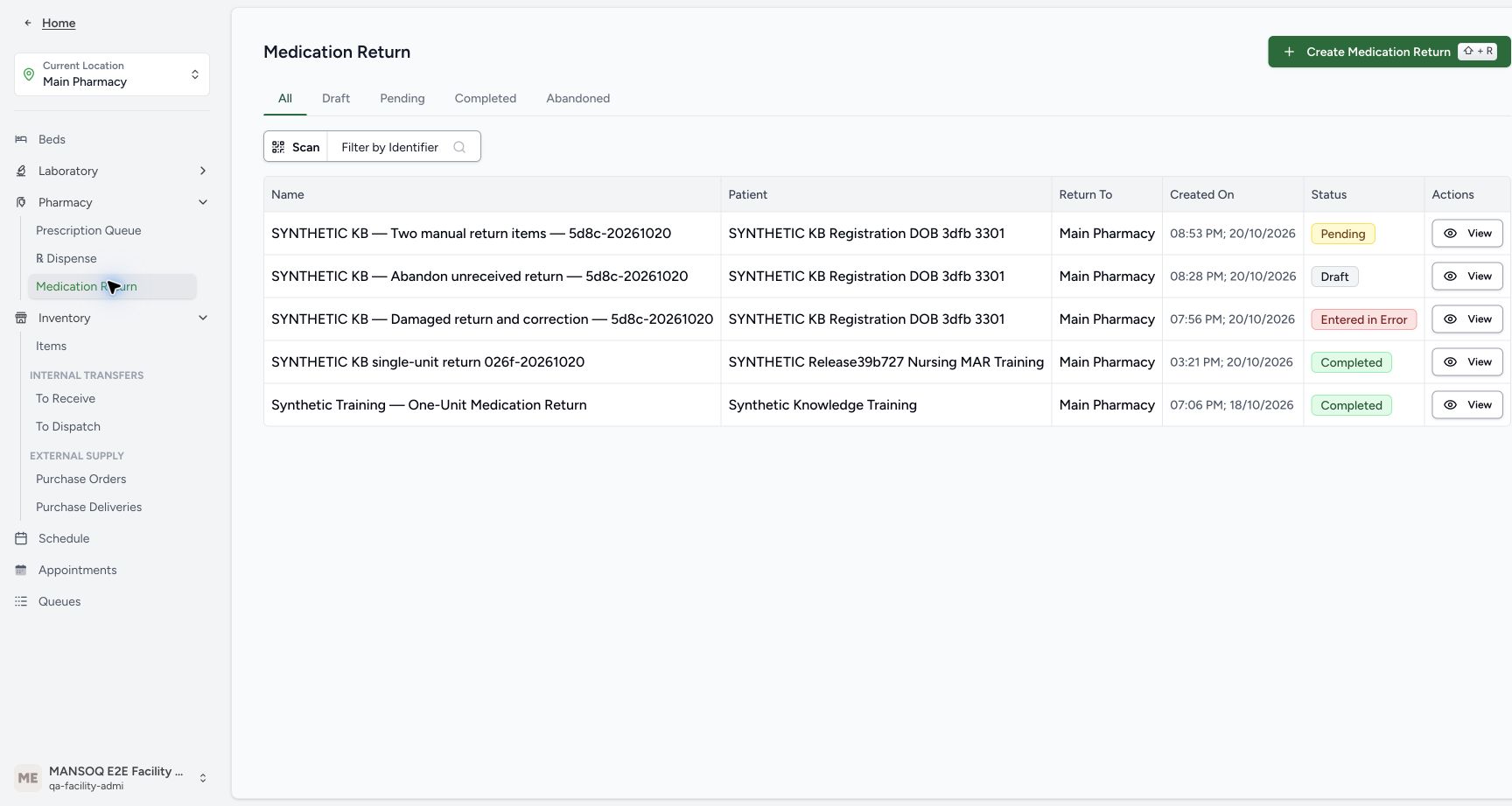Open Prescription Queue in sidebar

click(88, 230)
